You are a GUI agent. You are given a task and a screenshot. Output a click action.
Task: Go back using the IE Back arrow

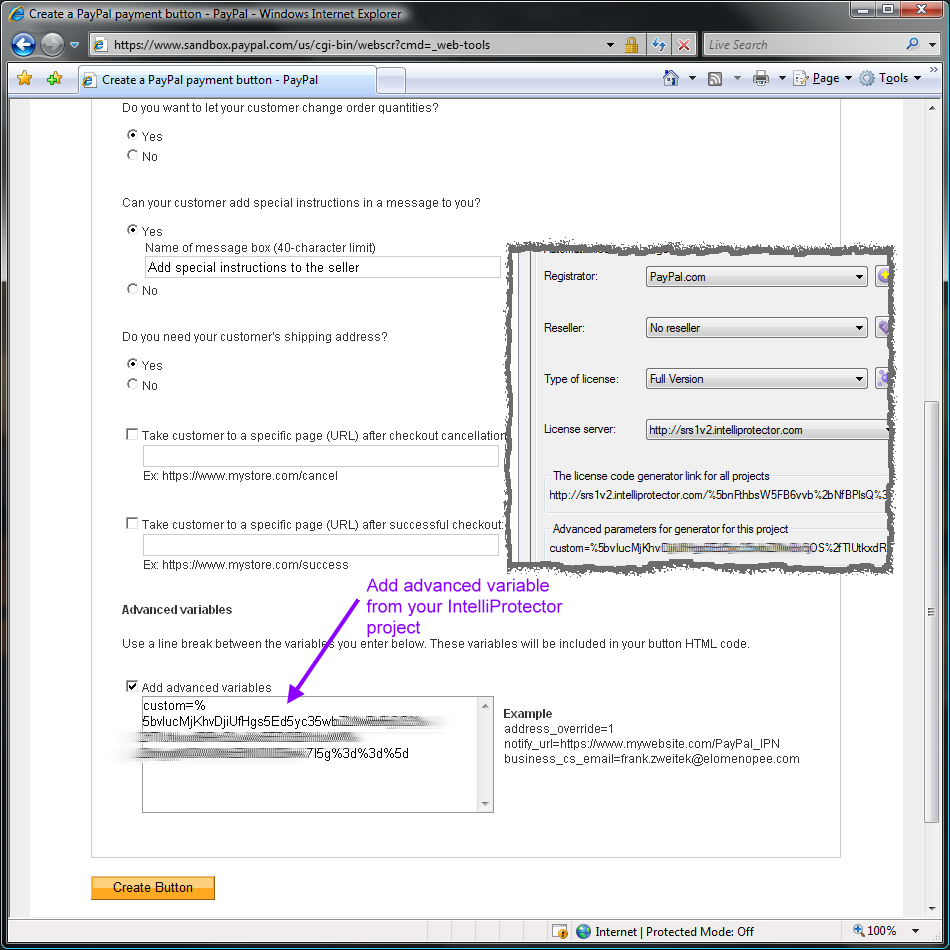point(23,44)
